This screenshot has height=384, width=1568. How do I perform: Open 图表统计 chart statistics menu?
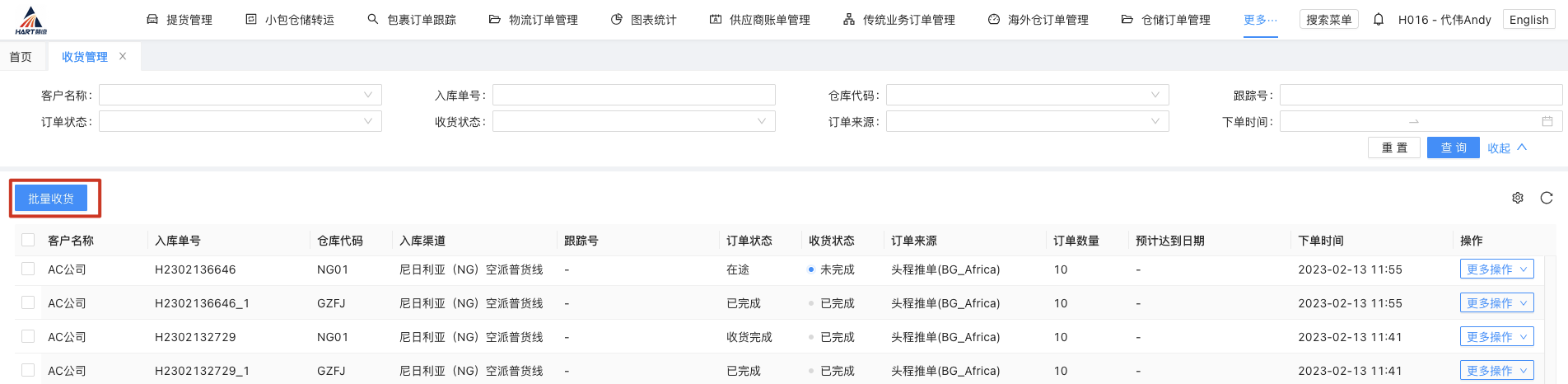644,20
